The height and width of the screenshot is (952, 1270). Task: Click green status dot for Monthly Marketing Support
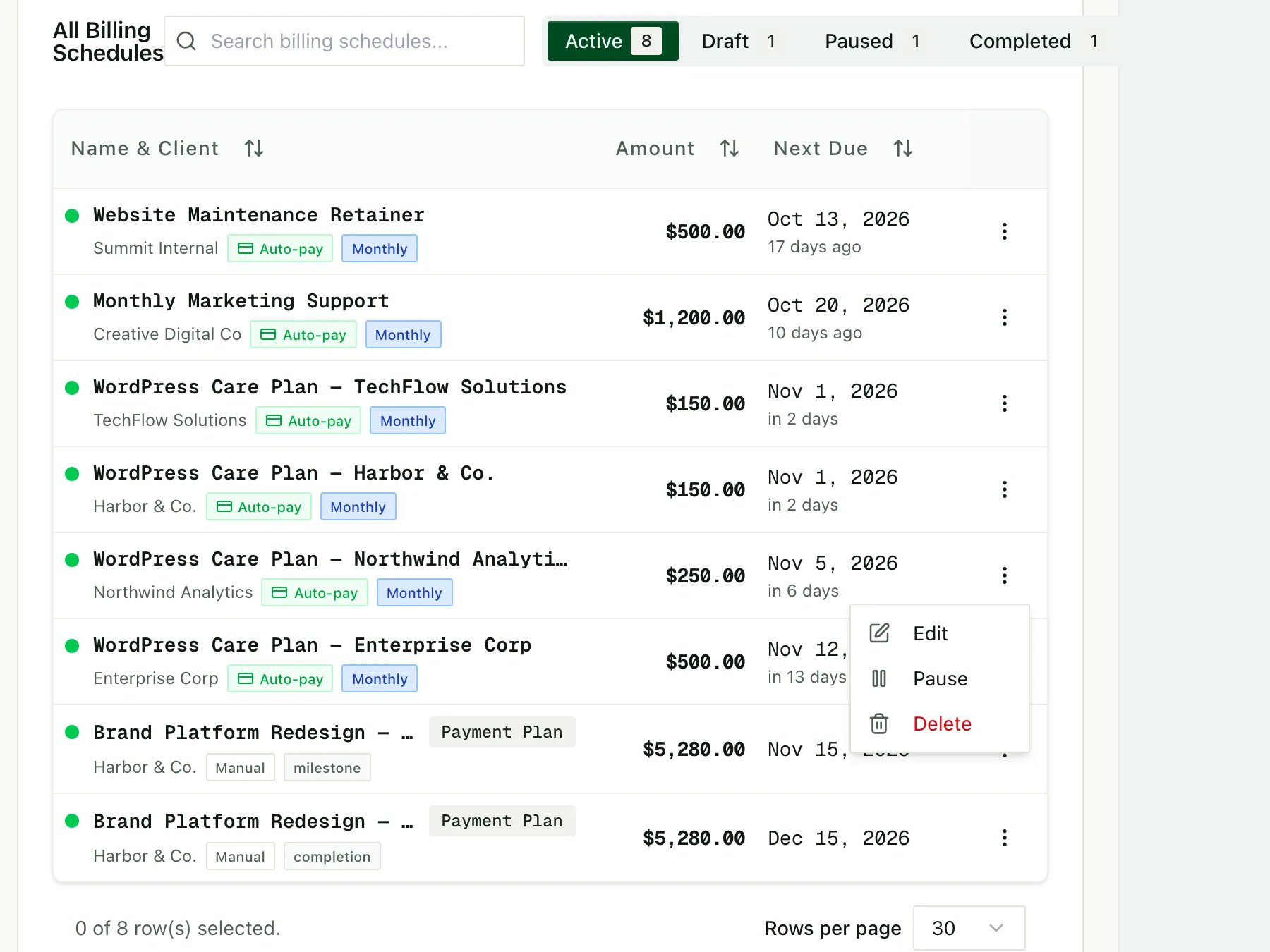72,302
